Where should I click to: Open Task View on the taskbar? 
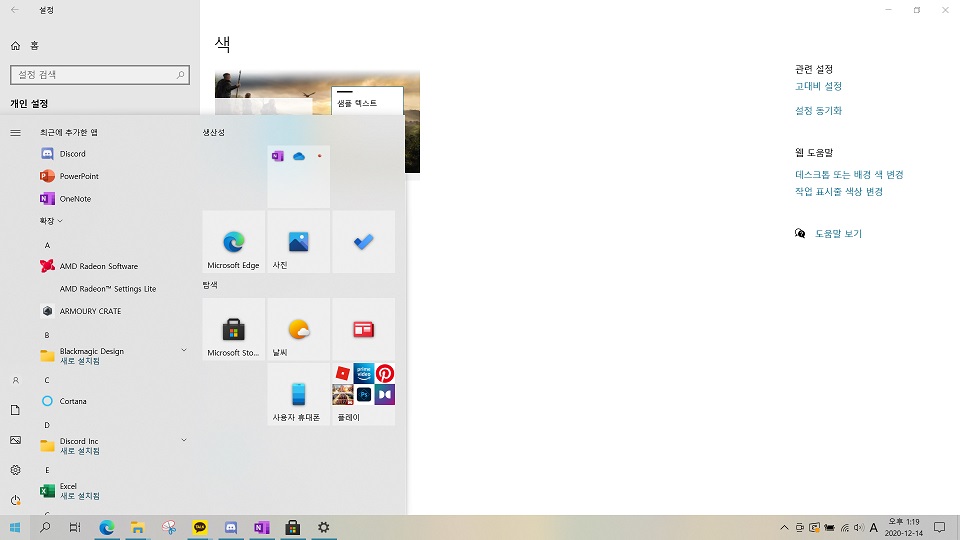tap(75, 527)
